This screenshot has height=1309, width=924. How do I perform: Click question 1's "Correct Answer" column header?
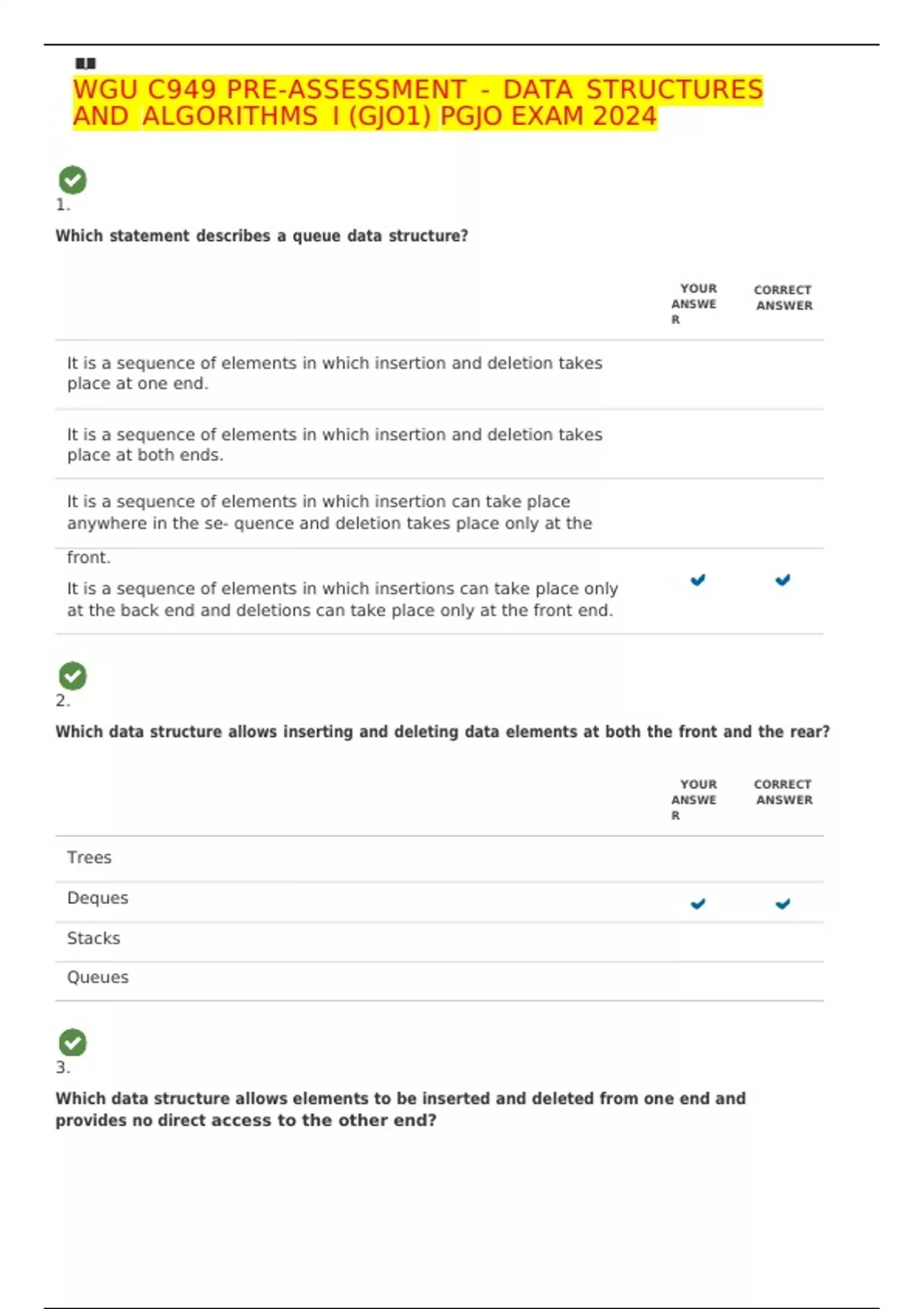783,298
